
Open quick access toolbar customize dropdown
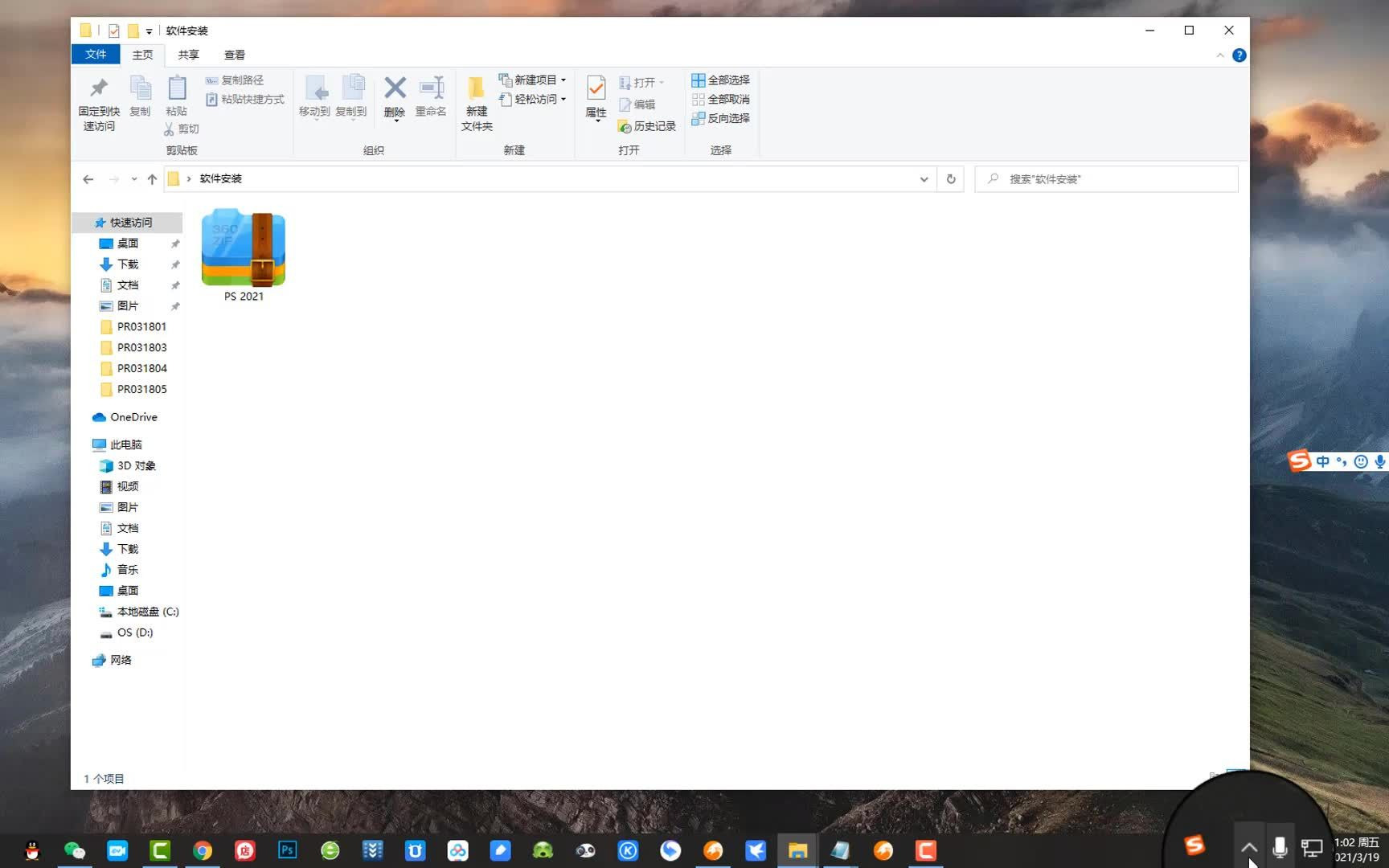click(149, 31)
